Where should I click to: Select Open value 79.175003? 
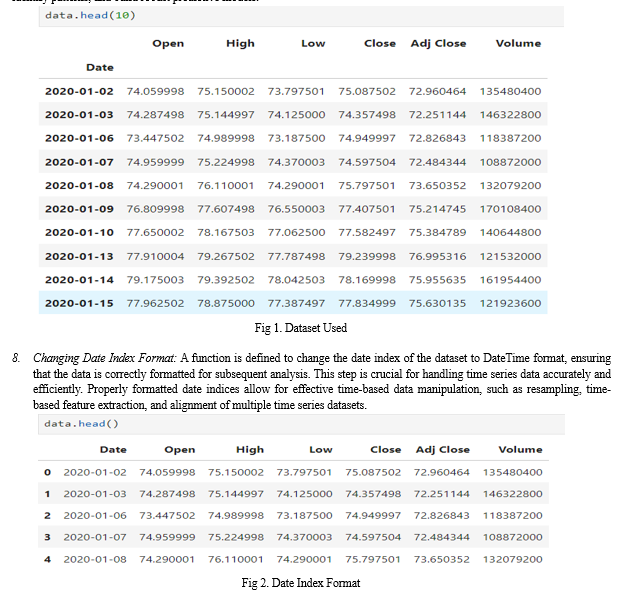pos(155,280)
